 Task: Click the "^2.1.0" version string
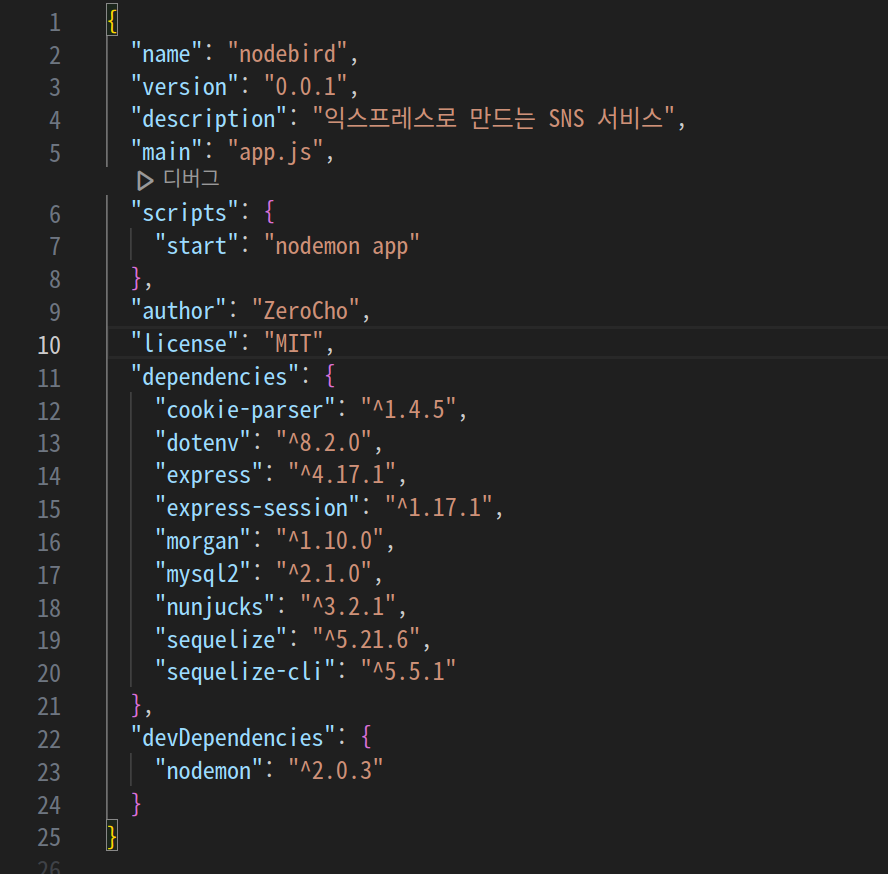323,573
